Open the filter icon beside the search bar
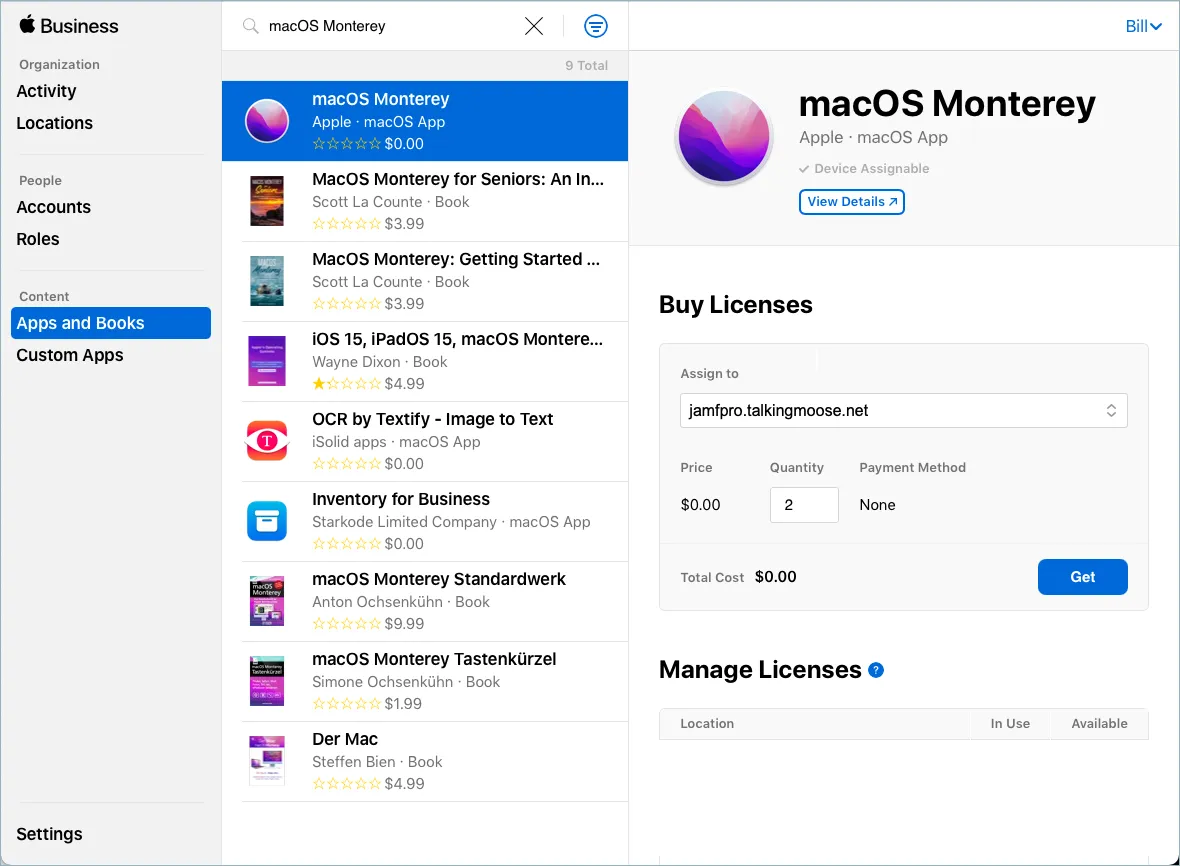Image resolution: width=1180 pixels, height=866 pixels. click(596, 26)
